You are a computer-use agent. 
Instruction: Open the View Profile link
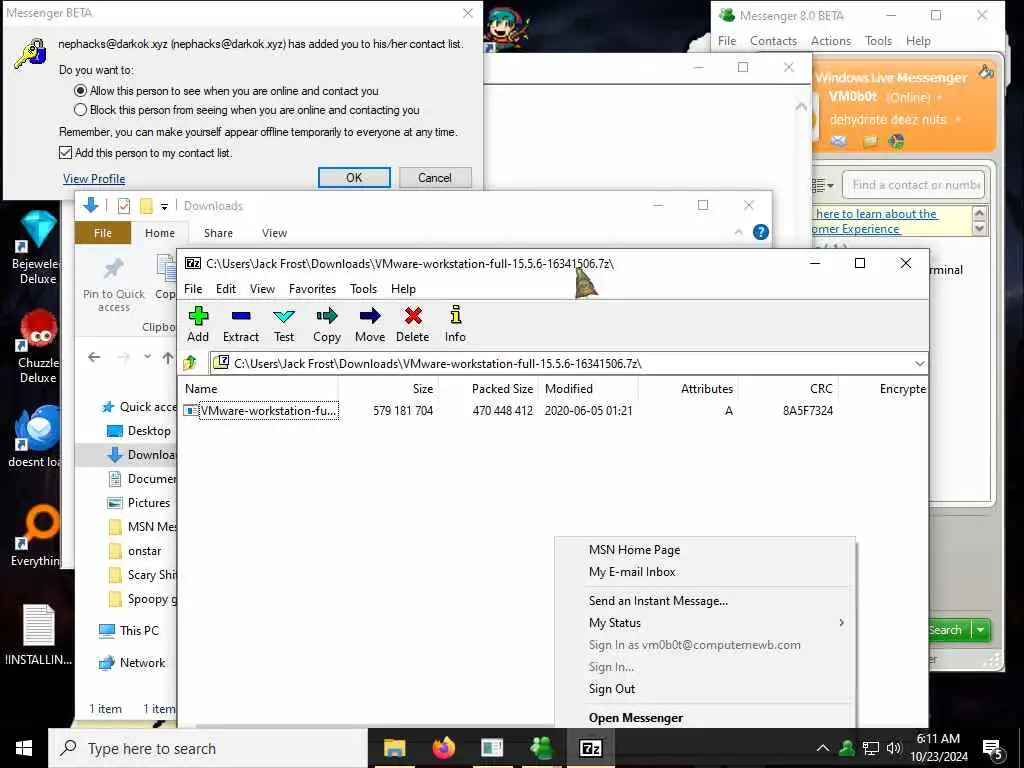tap(94, 179)
